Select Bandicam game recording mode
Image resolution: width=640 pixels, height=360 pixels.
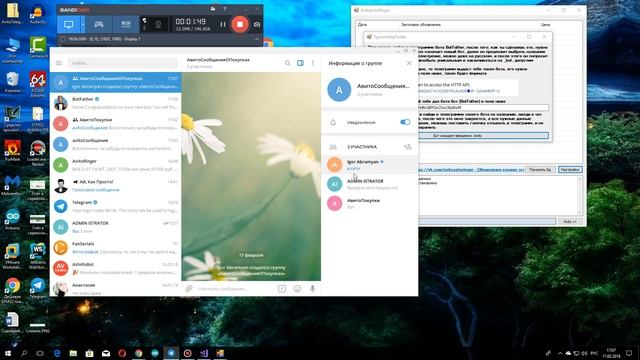click(x=99, y=24)
